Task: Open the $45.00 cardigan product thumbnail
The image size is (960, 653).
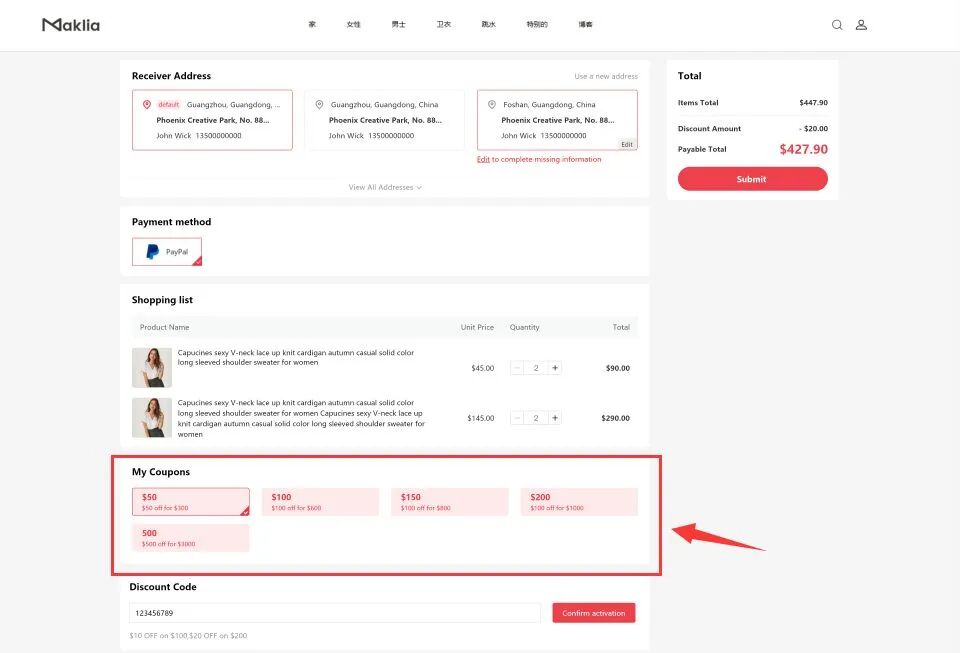Action: coord(152,368)
